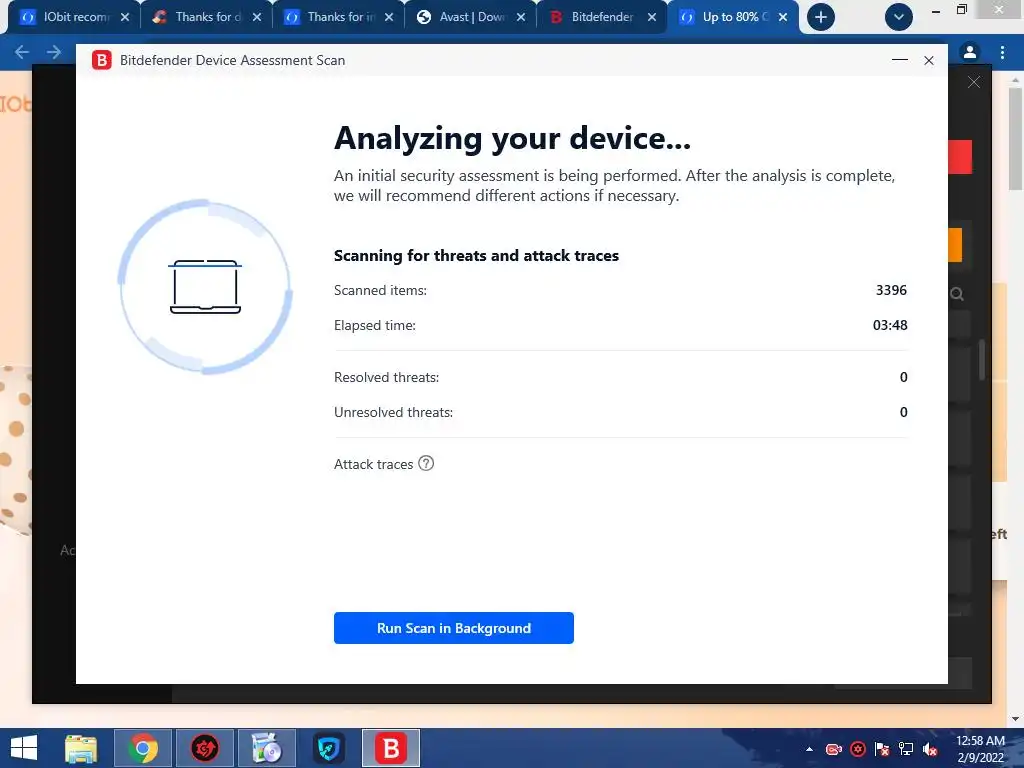Open the Action Center flag tray icon
This screenshot has height=768, width=1024.
[x=882, y=749]
